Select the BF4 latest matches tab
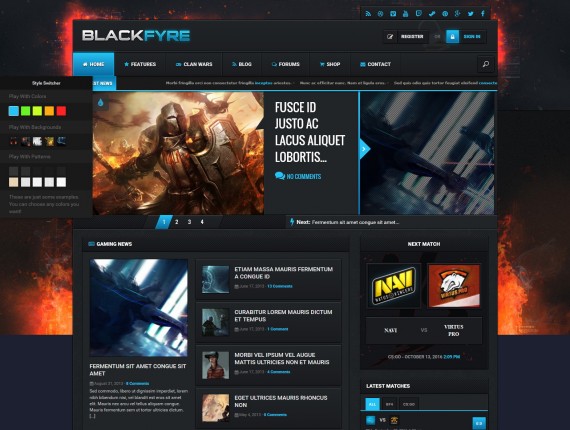Screen dimensions: 570x430 [x=389, y=404]
